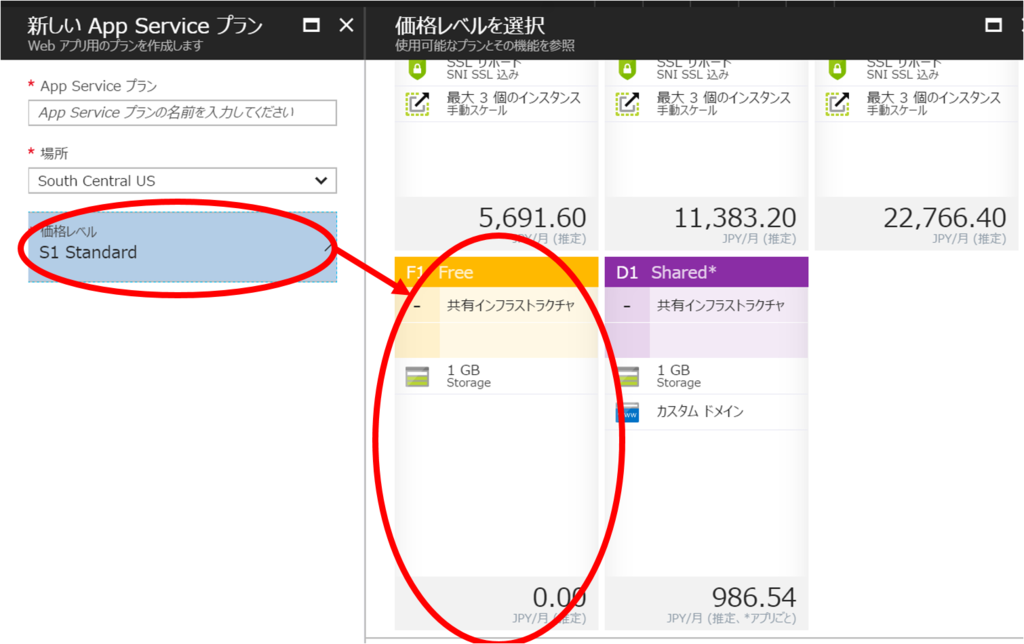Click the scale icon in the 22,766.40 card
Image resolution: width=1024 pixels, height=644 pixels.
coord(838,103)
